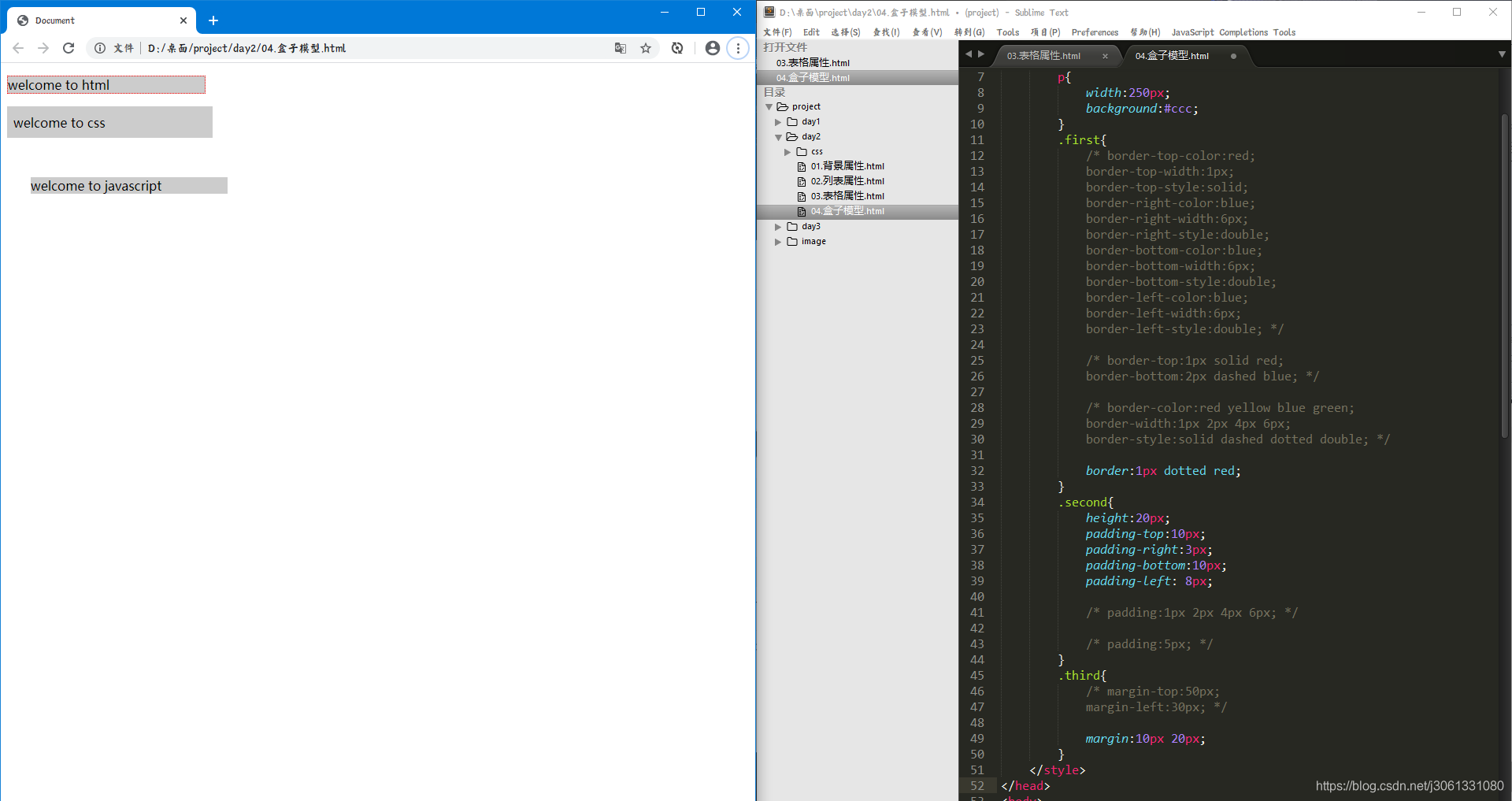Expand the day1 folder
Screen dimensions: 1512x801
pyautogui.click(x=778, y=122)
